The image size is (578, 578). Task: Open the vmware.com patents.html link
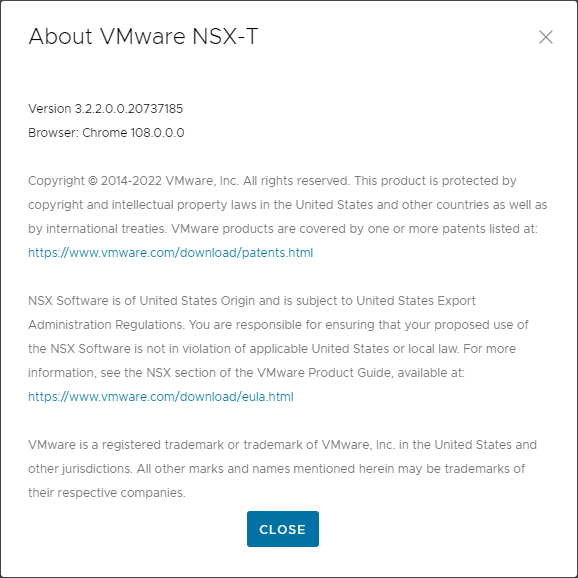(171, 253)
